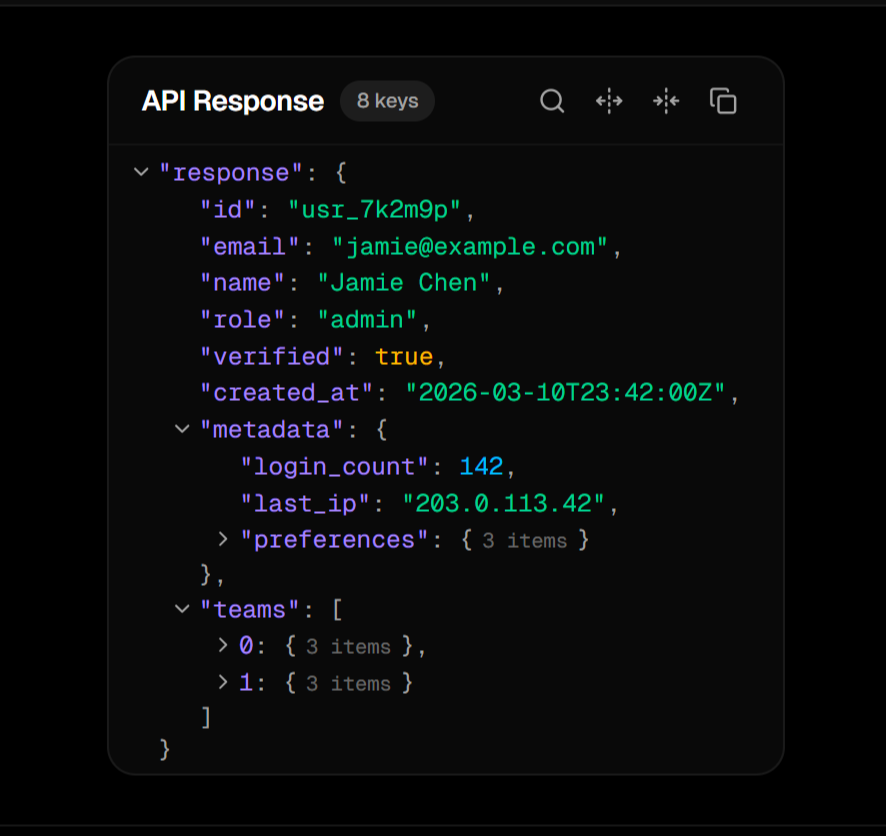
Task: Select the "created_at" key
Action: click(x=286, y=393)
